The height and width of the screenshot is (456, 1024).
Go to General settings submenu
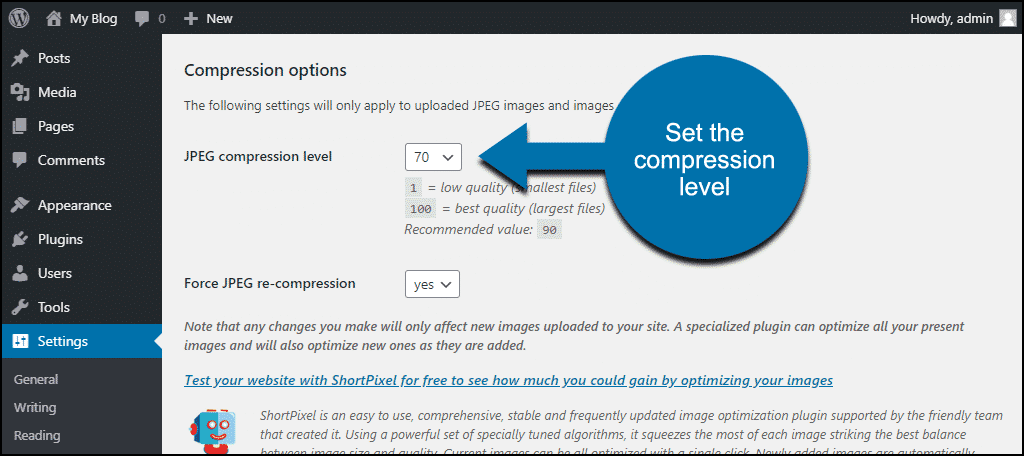click(36, 379)
